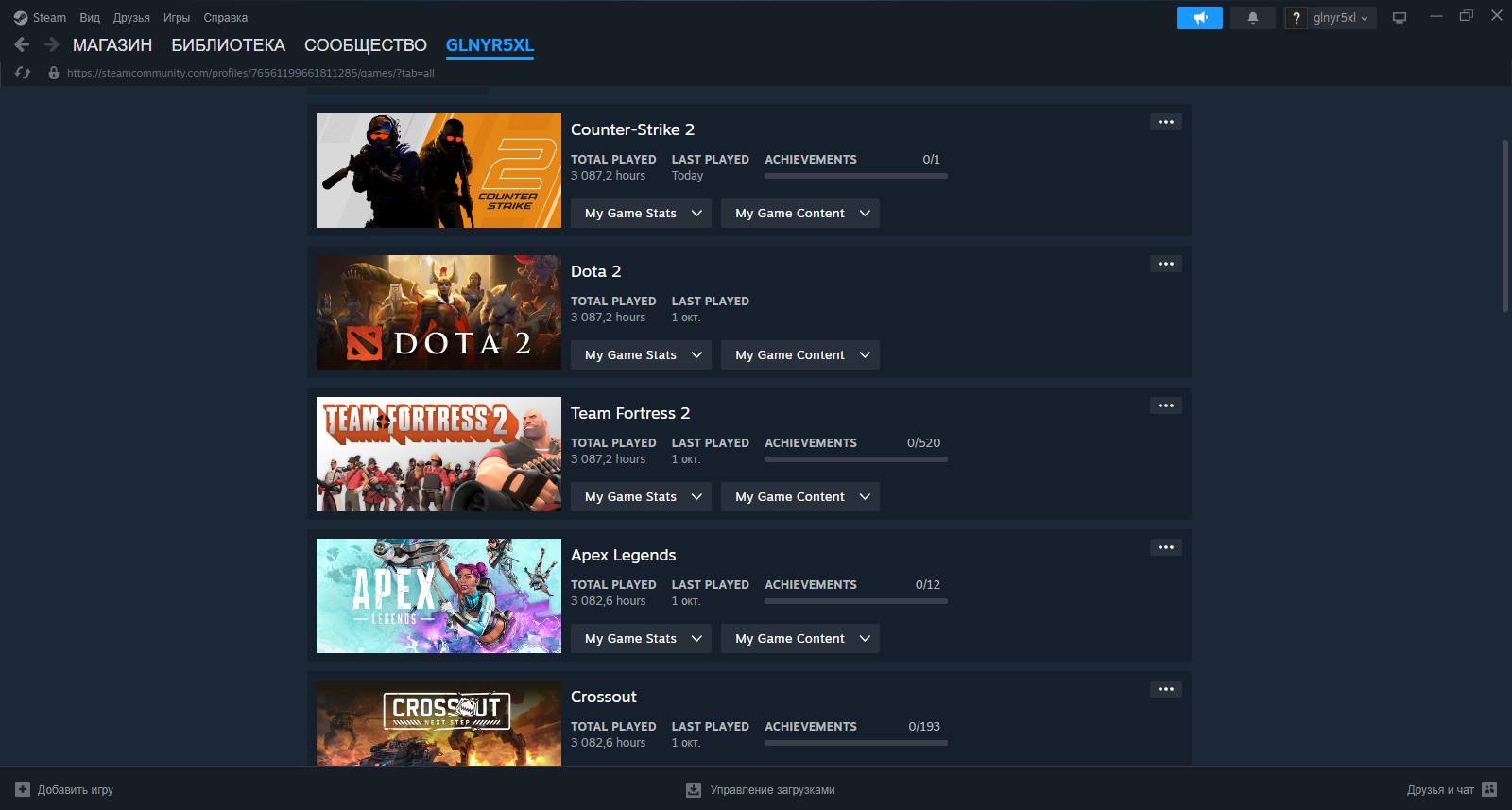
Task: Open the Team Fortress 2 title link
Action: [630, 413]
